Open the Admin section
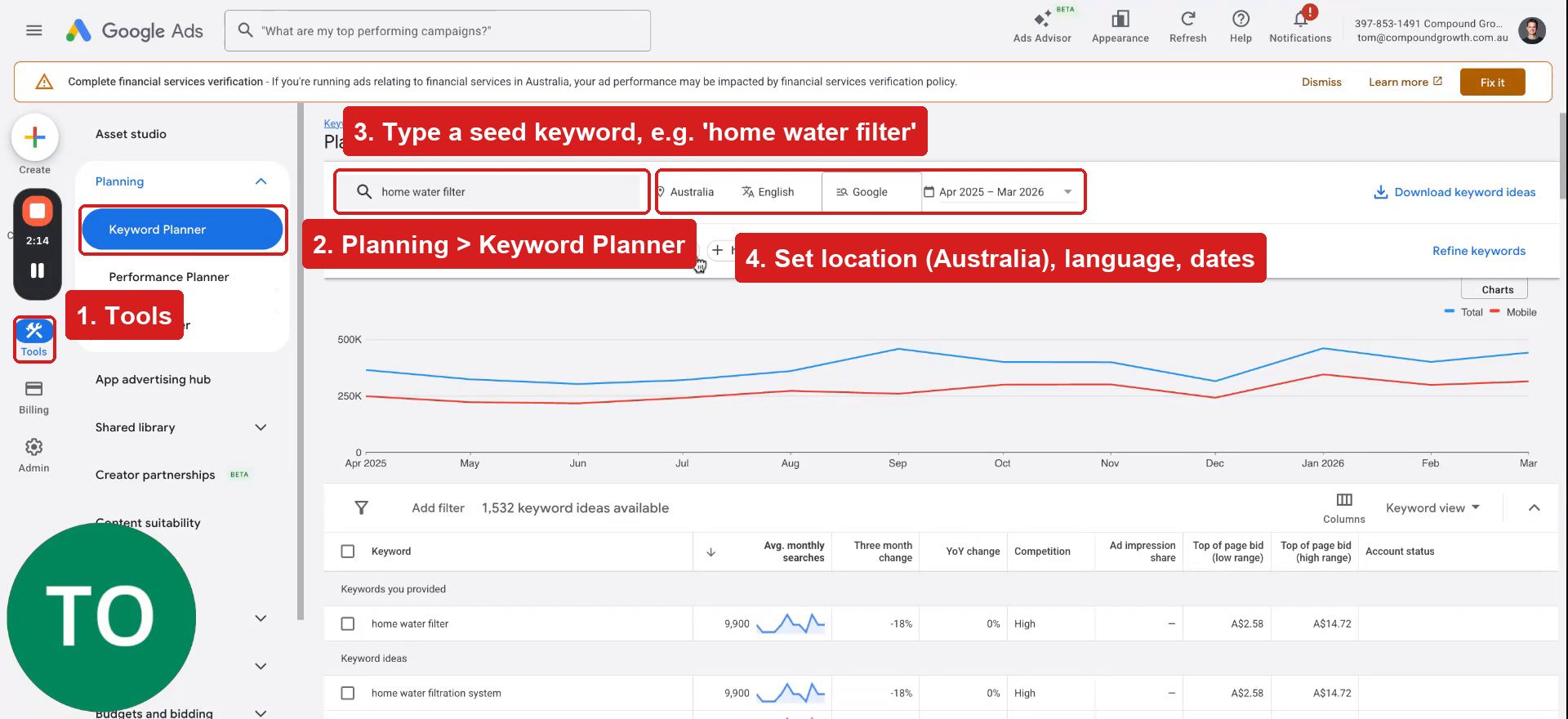1568x719 pixels. click(x=34, y=455)
